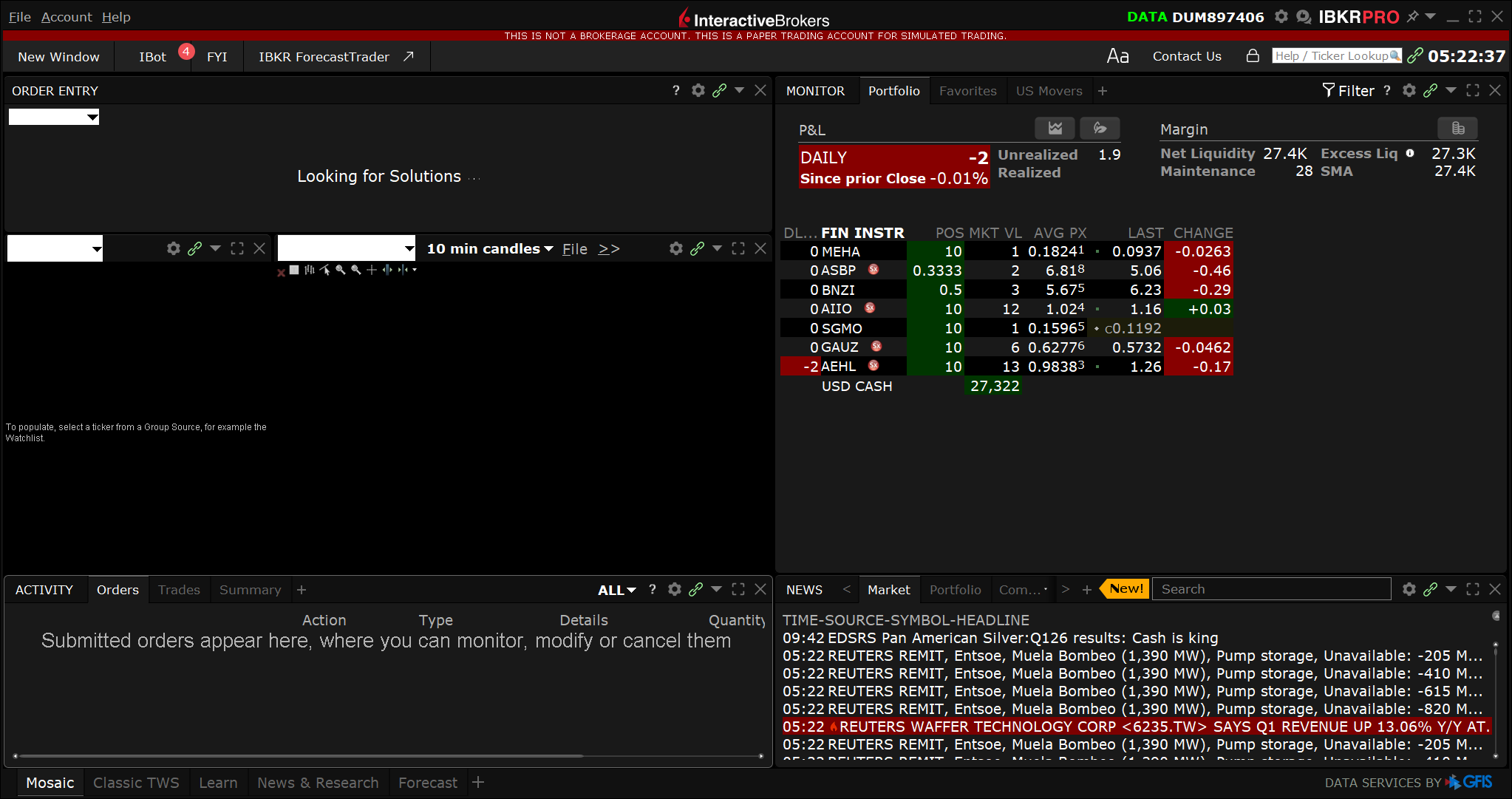Select the MEHA position row
The width and height of the screenshot is (1512, 799).
point(1007,251)
